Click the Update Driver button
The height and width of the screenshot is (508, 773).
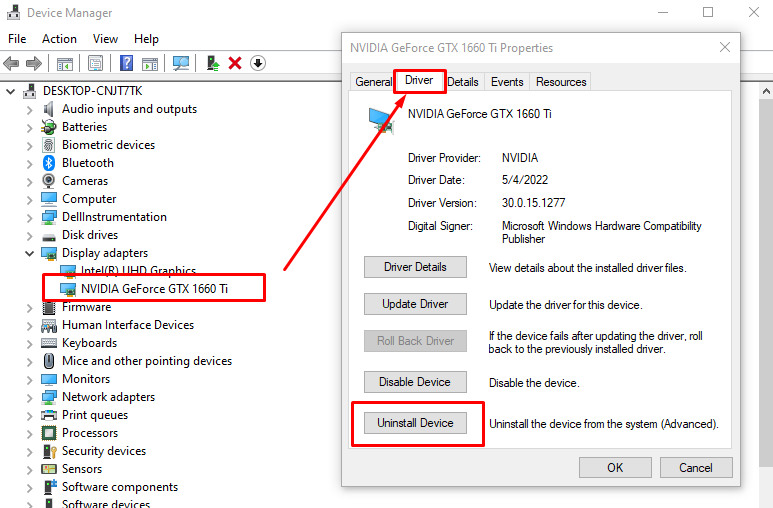click(x=415, y=304)
